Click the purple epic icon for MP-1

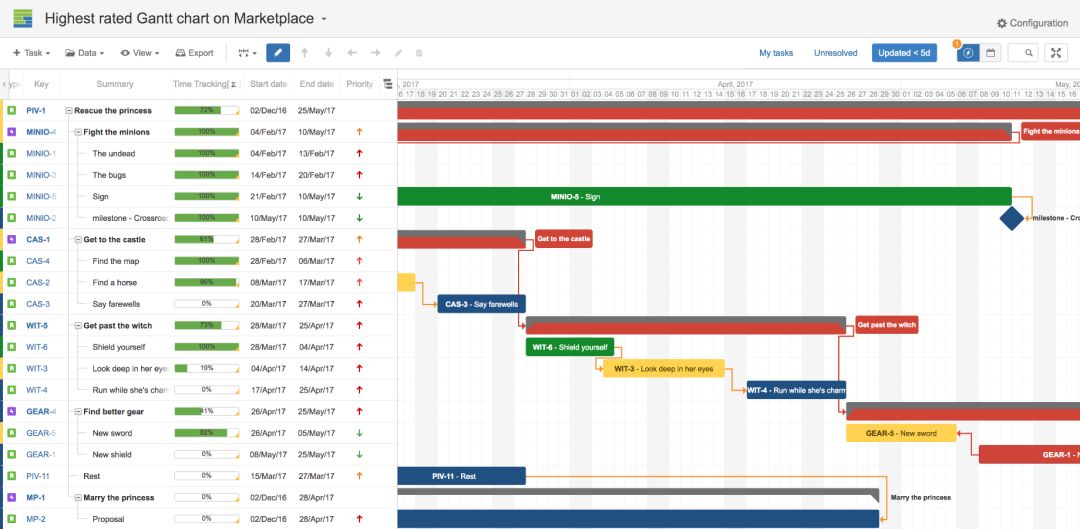click(11, 497)
